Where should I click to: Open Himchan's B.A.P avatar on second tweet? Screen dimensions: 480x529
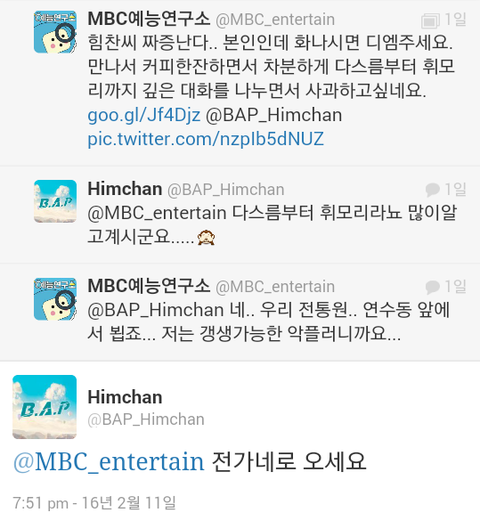[x=55, y=201]
